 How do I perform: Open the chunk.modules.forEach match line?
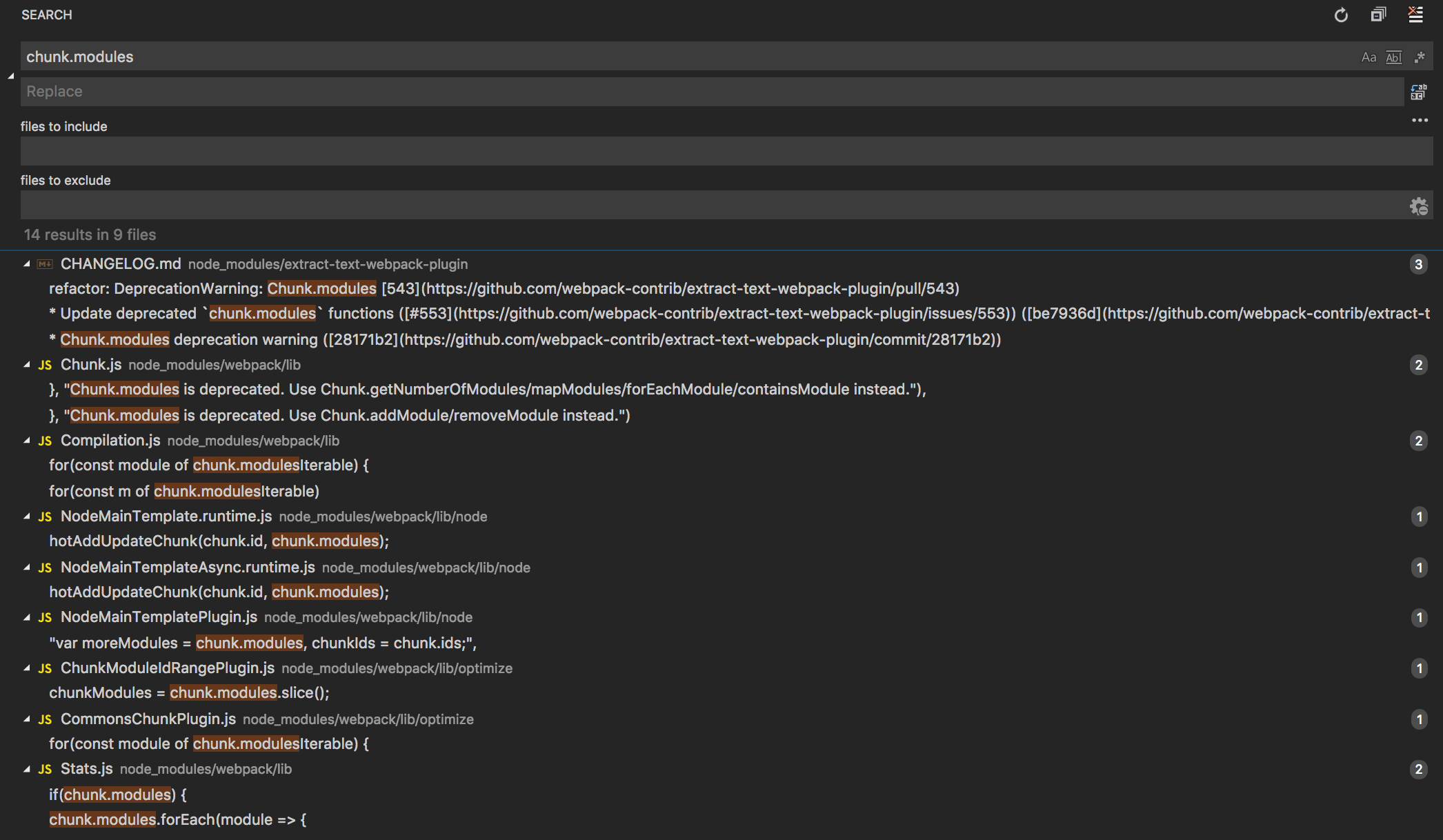(177, 820)
